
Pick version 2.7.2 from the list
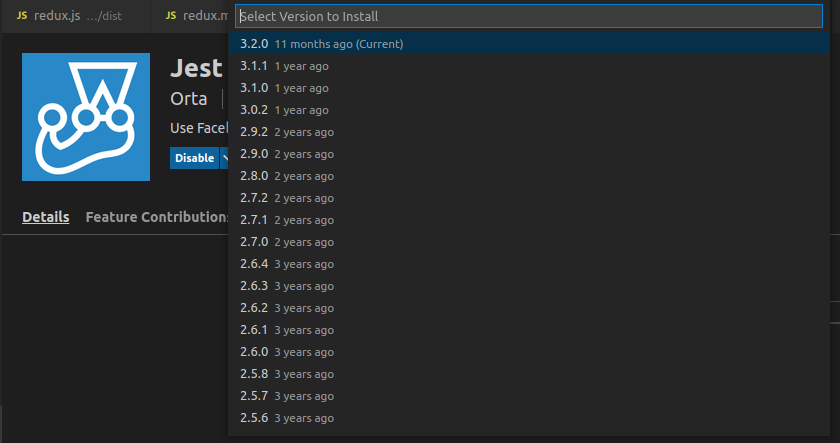[x=529, y=198]
